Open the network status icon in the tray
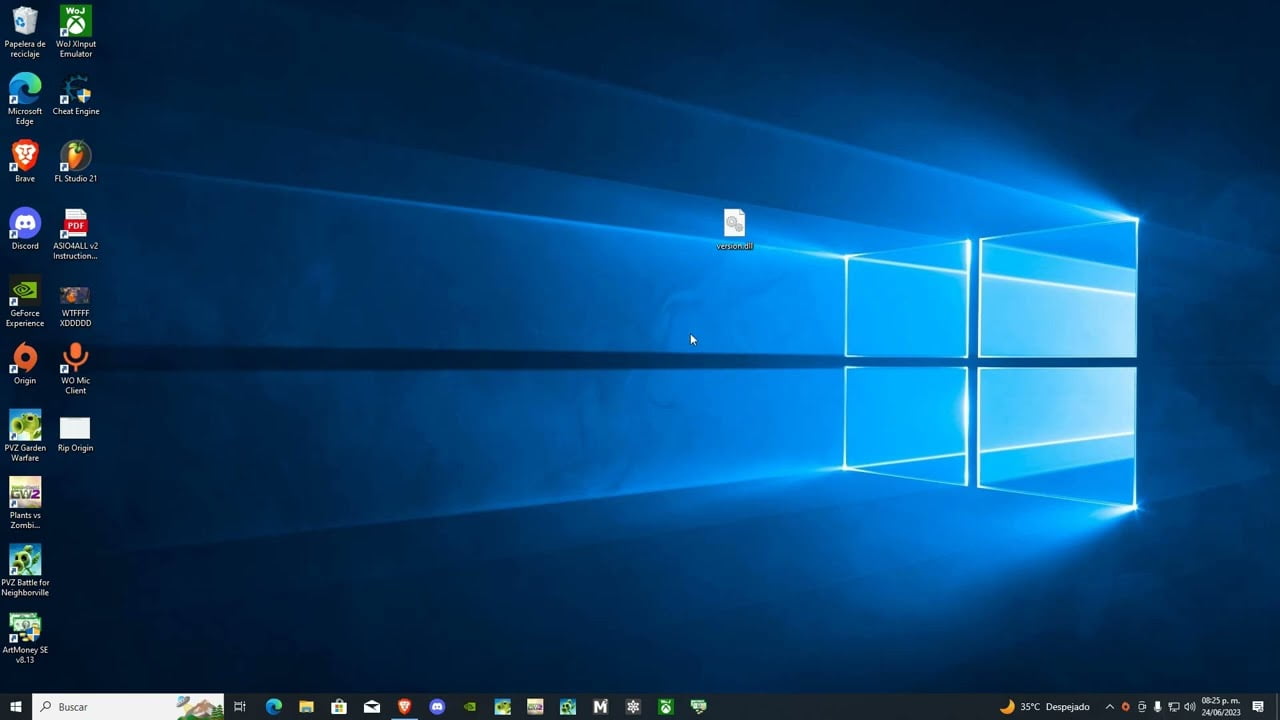This screenshot has height=720, width=1280. coord(1173,707)
